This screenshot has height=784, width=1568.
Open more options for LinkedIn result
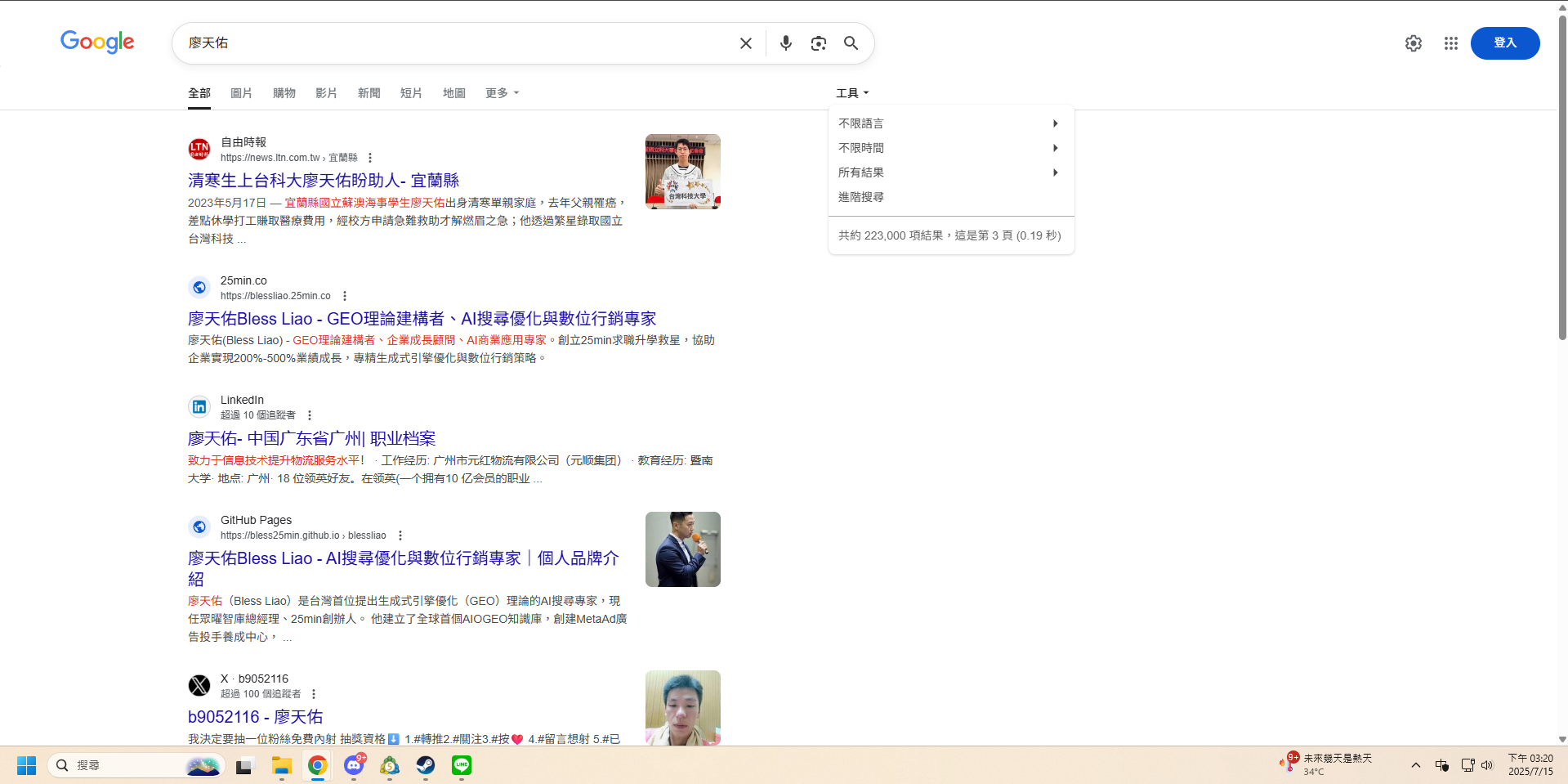tap(310, 415)
